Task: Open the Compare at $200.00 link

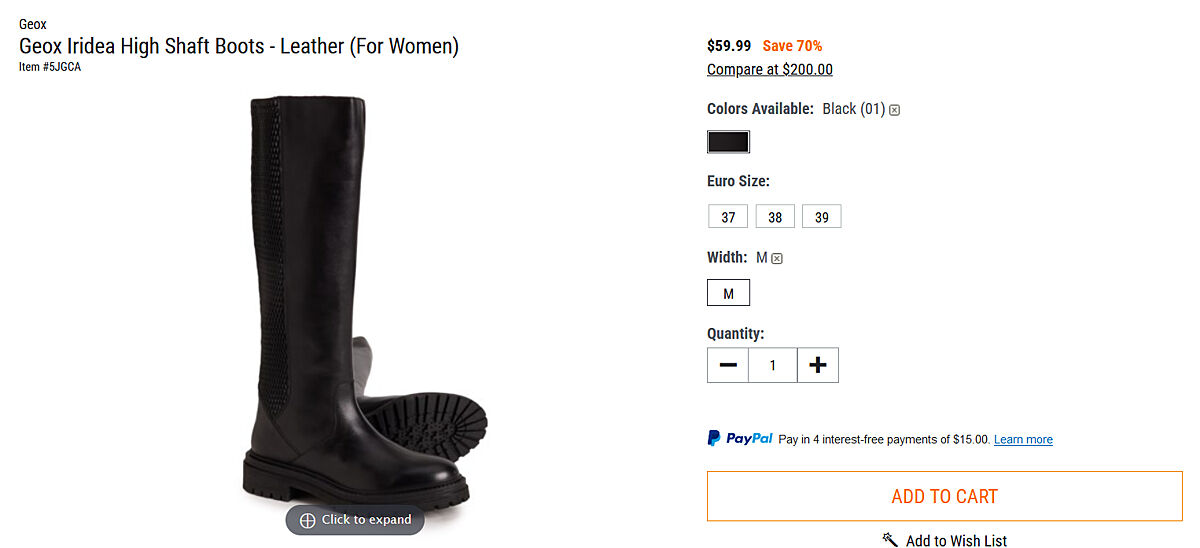Action: [769, 70]
